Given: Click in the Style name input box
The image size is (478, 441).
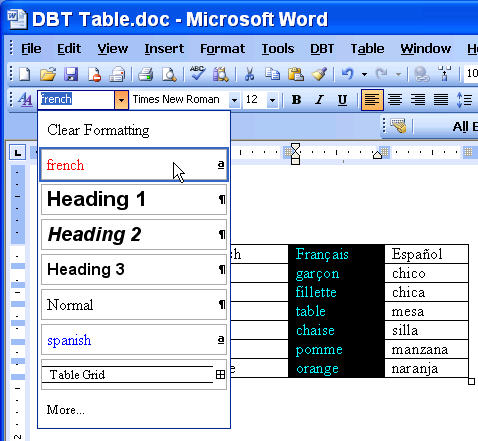Looking at the screenshot, I should pos(76,100).
